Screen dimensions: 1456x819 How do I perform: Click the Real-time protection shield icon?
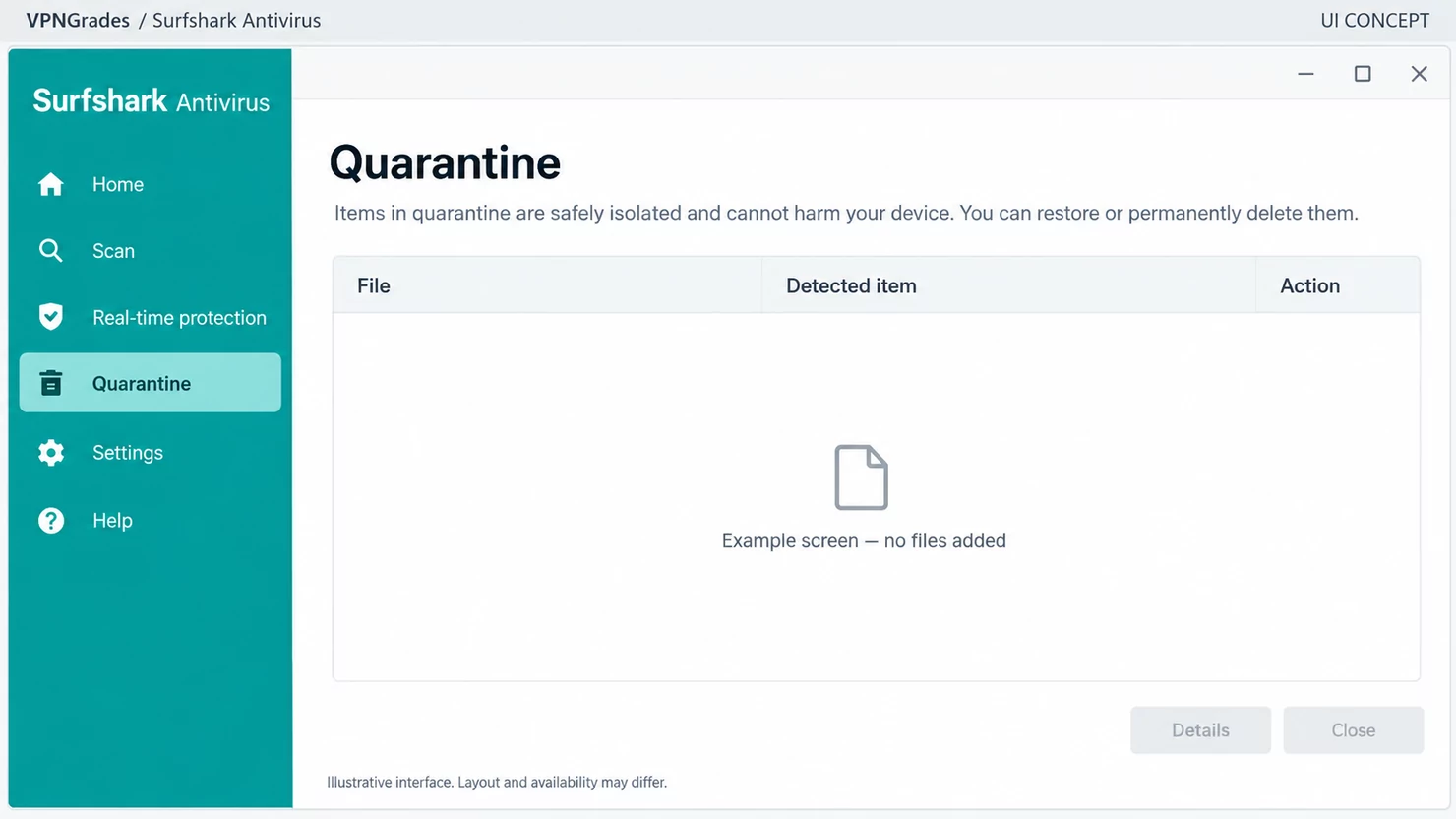51,317
